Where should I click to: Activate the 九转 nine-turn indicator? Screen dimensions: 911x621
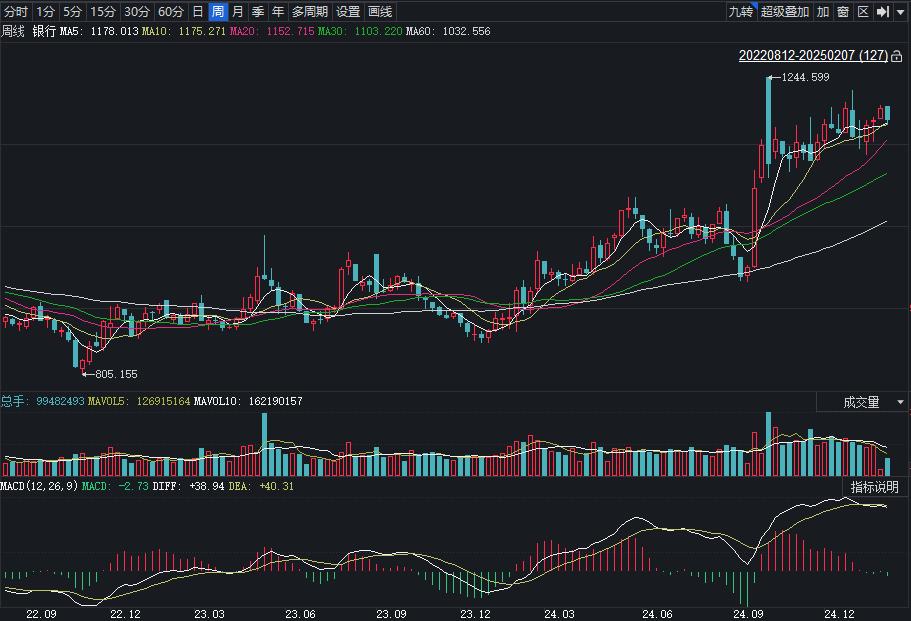(x=744, y=12)
